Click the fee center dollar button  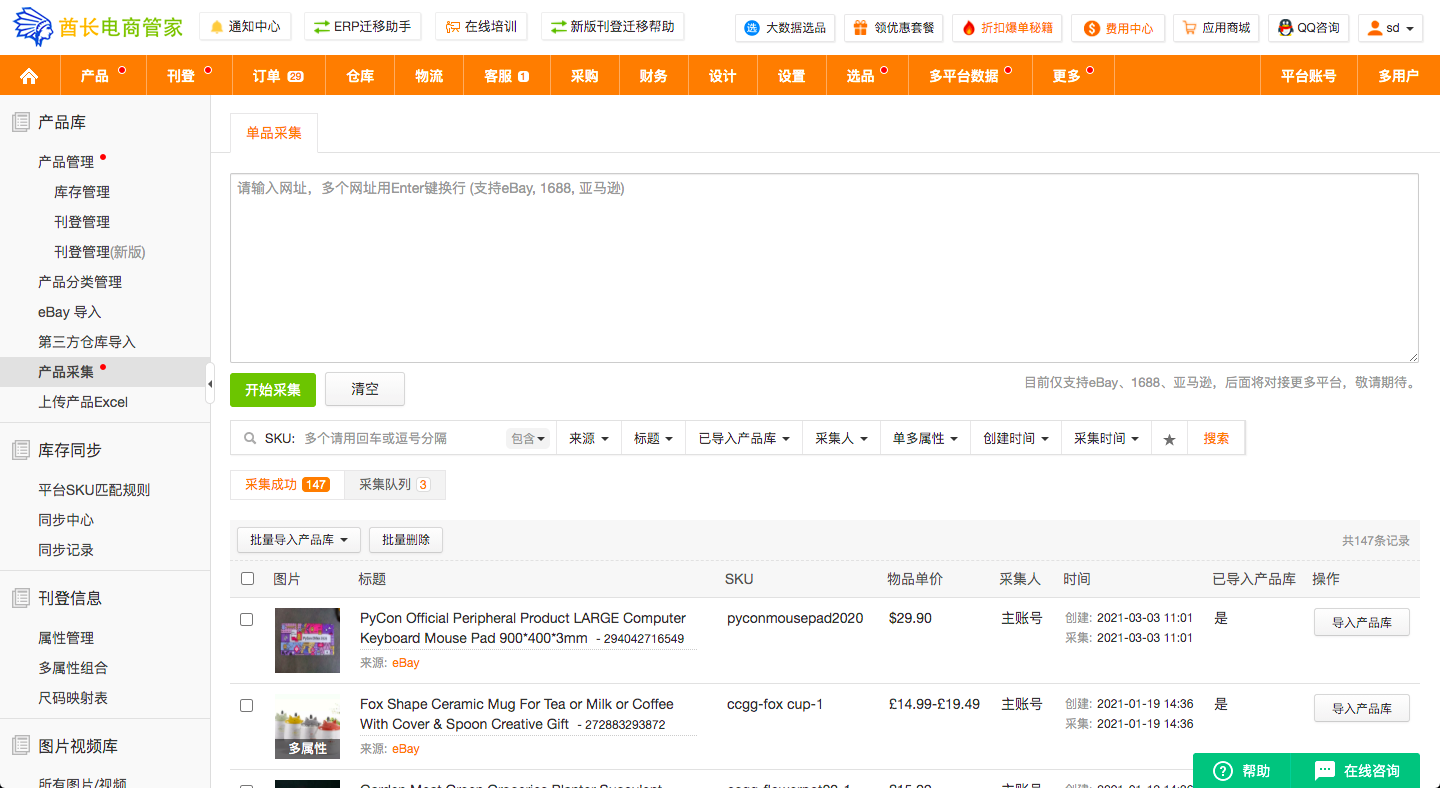click(x=1118, y=28)
